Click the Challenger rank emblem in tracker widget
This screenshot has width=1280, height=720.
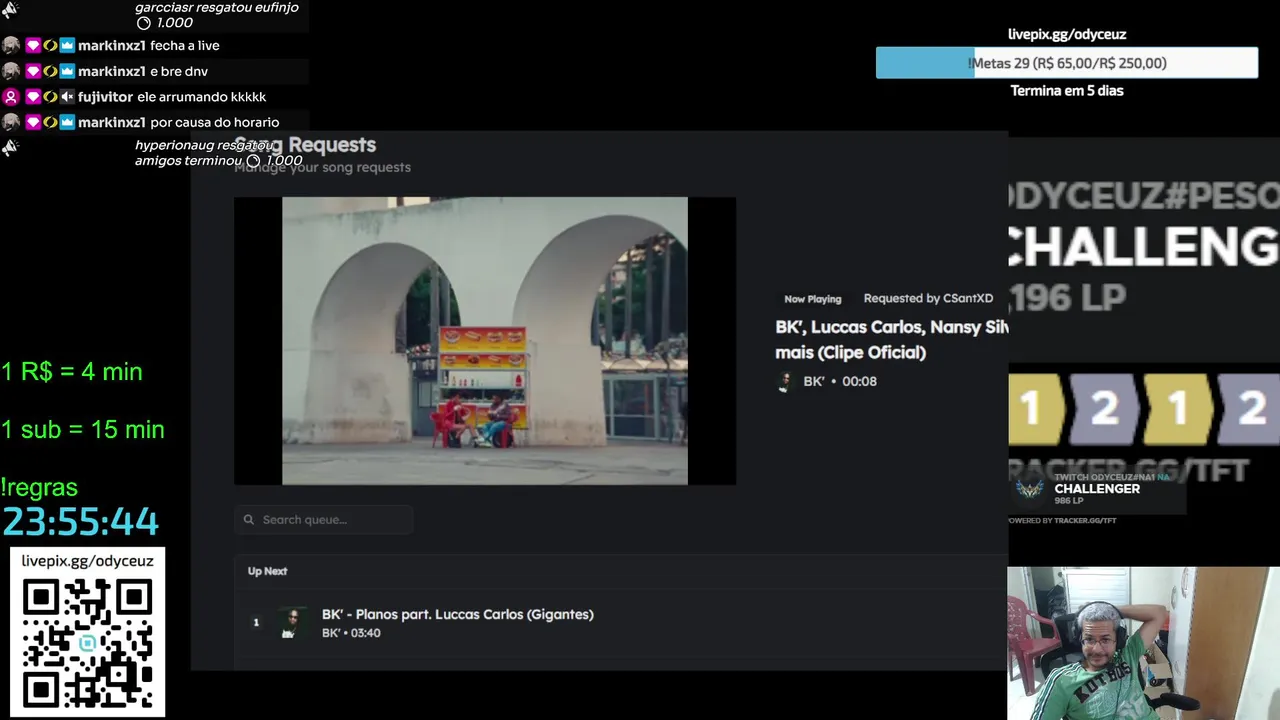[1030, 489]
